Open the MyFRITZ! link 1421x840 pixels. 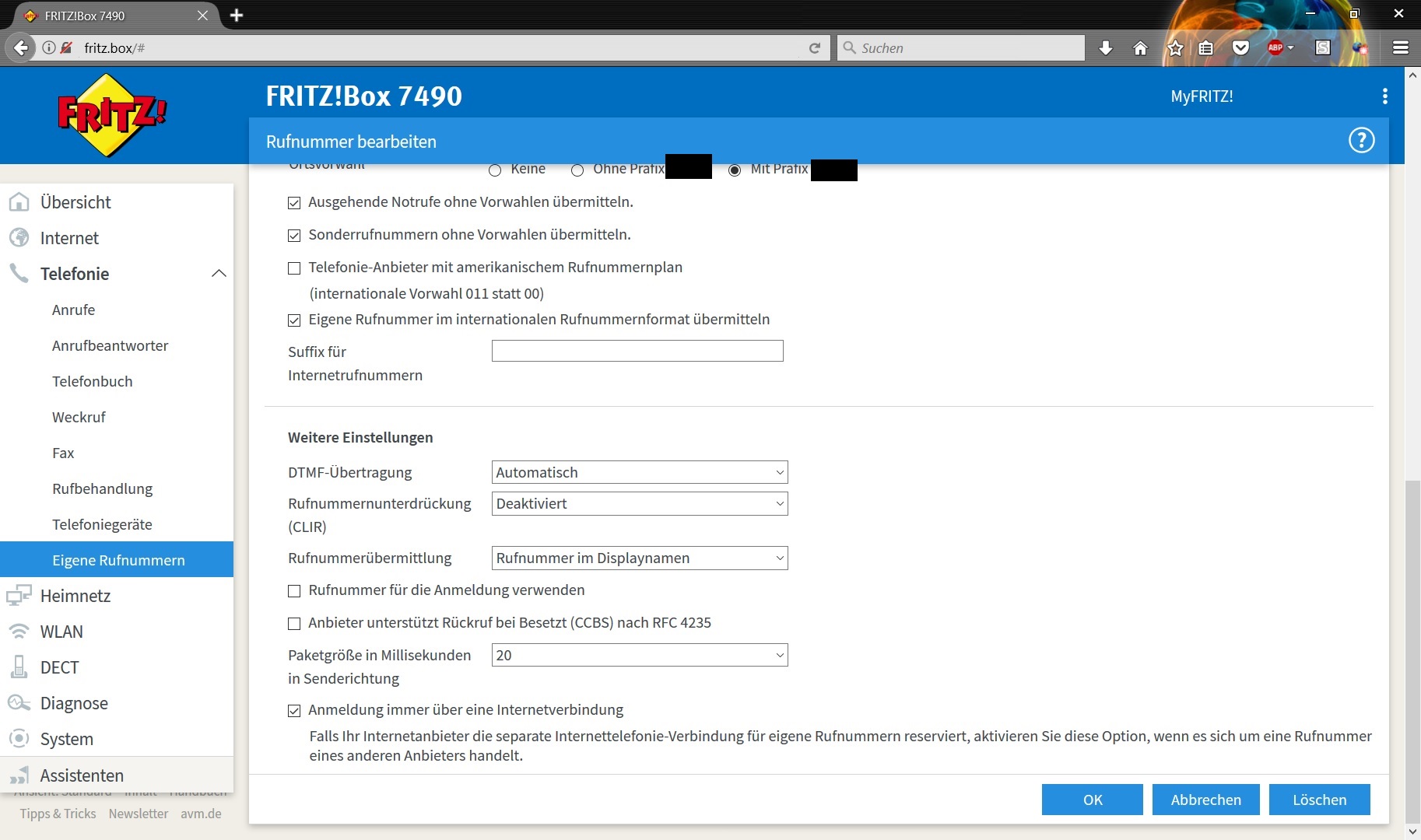point(1202,96)
